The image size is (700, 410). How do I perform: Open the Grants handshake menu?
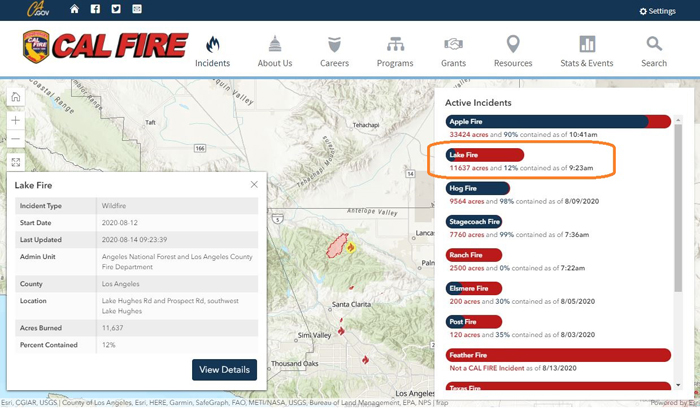[454, 51]
